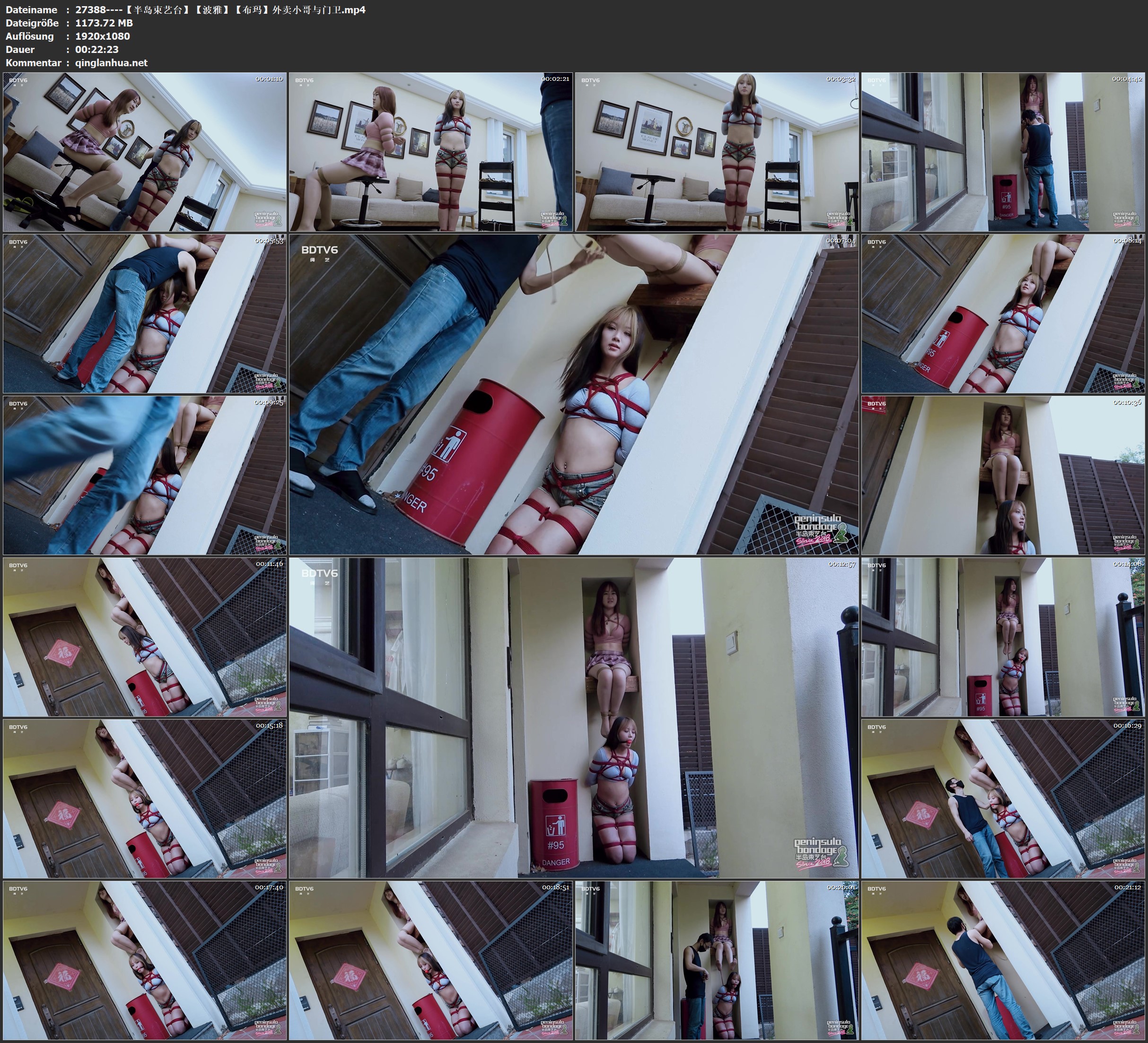Click the thumbnail timestamped 00:08:14

point(1002,313)
